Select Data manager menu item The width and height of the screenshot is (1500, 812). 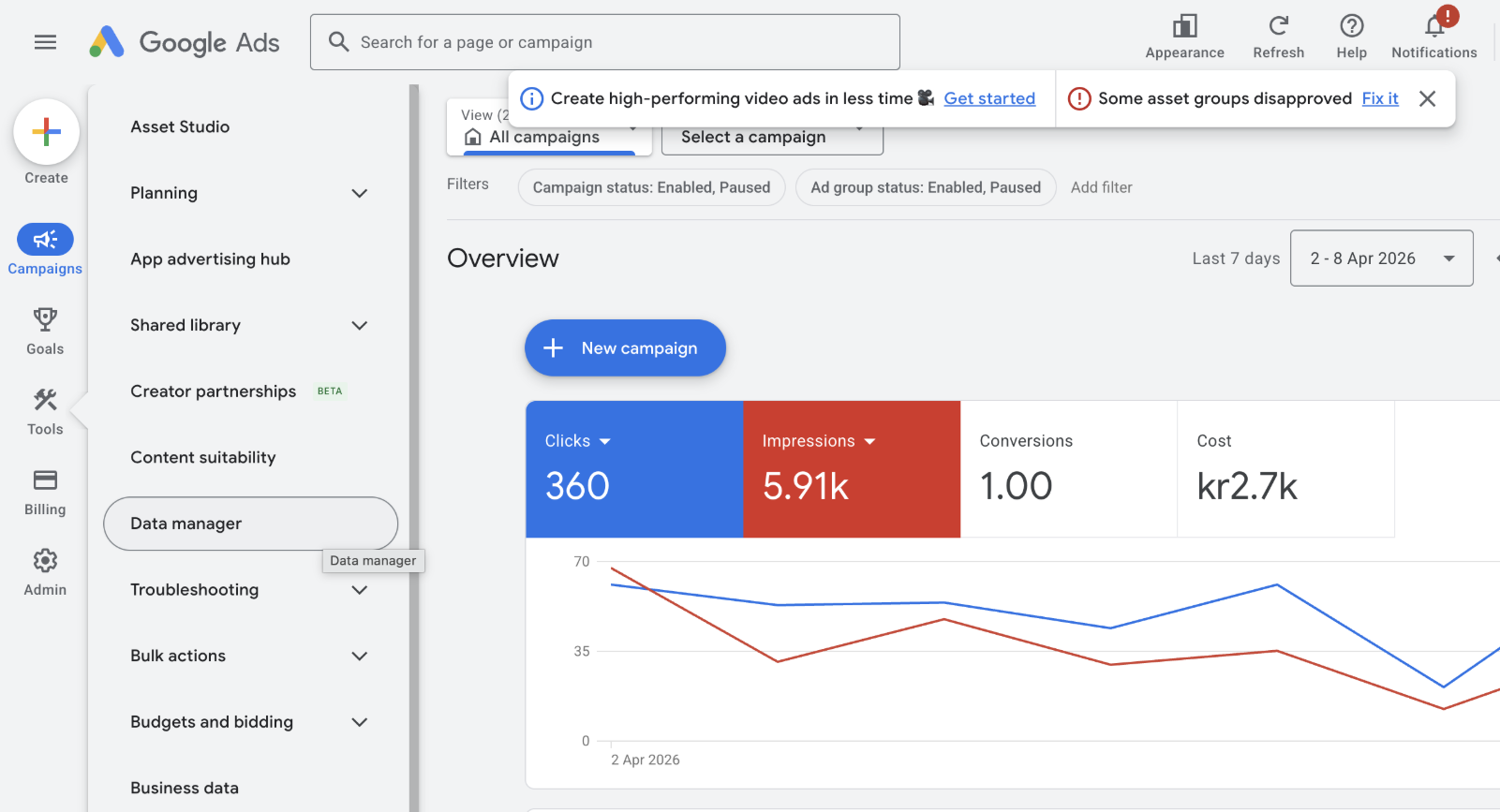[x=250, y=524]
